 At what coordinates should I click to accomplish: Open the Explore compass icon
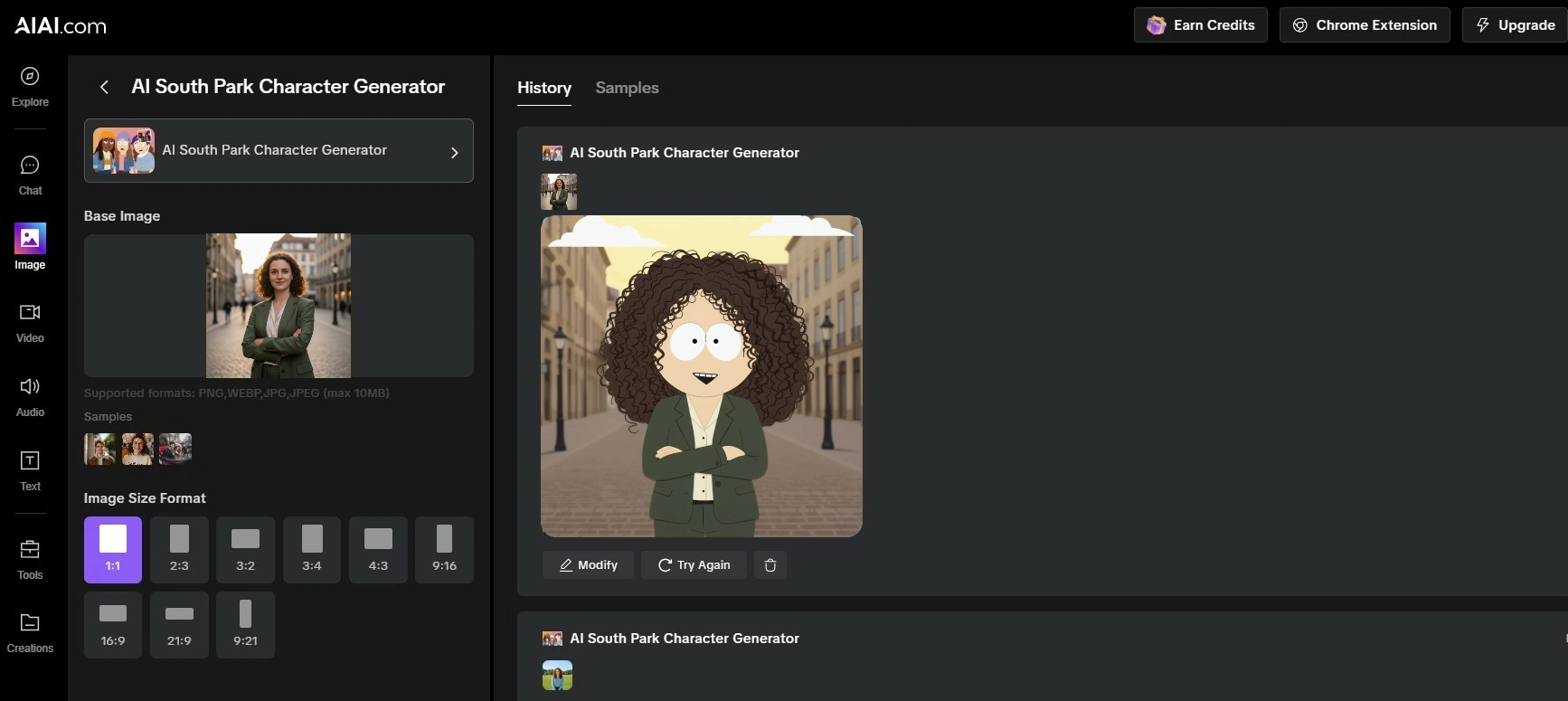click(x=30, y=76)
